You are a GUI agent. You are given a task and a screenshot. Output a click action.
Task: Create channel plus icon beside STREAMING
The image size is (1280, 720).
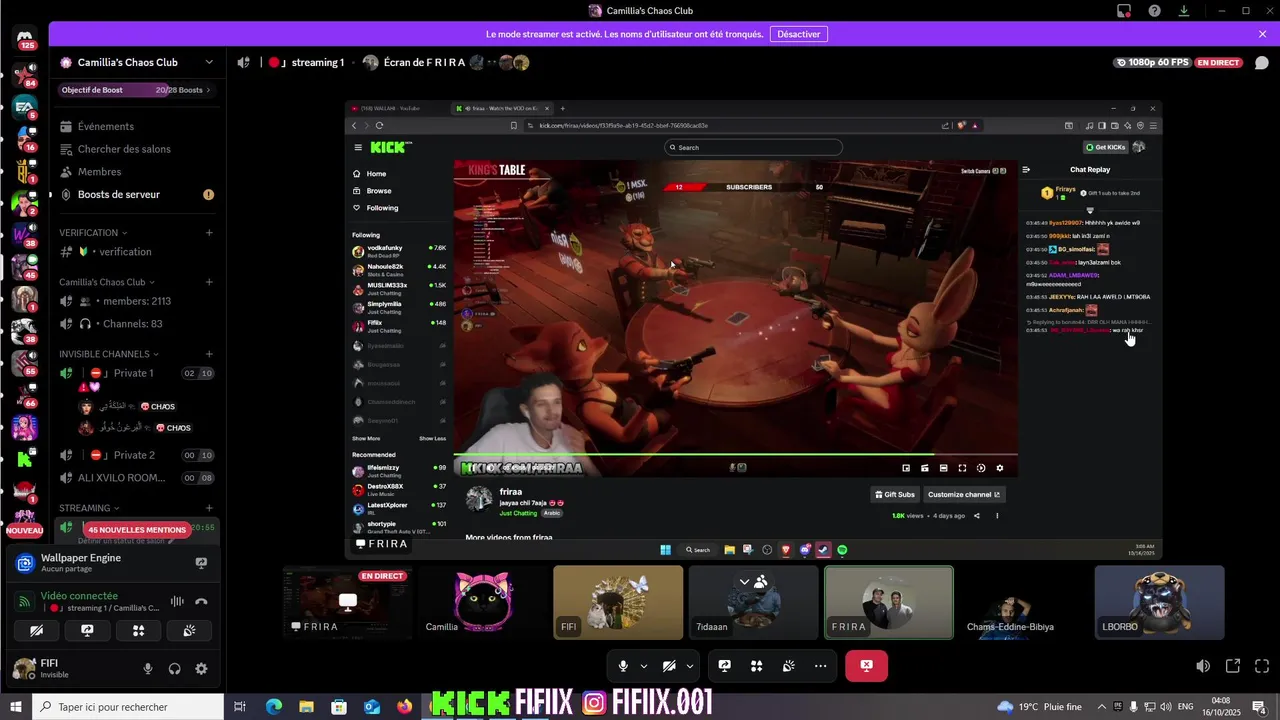[x=209, y=508]
